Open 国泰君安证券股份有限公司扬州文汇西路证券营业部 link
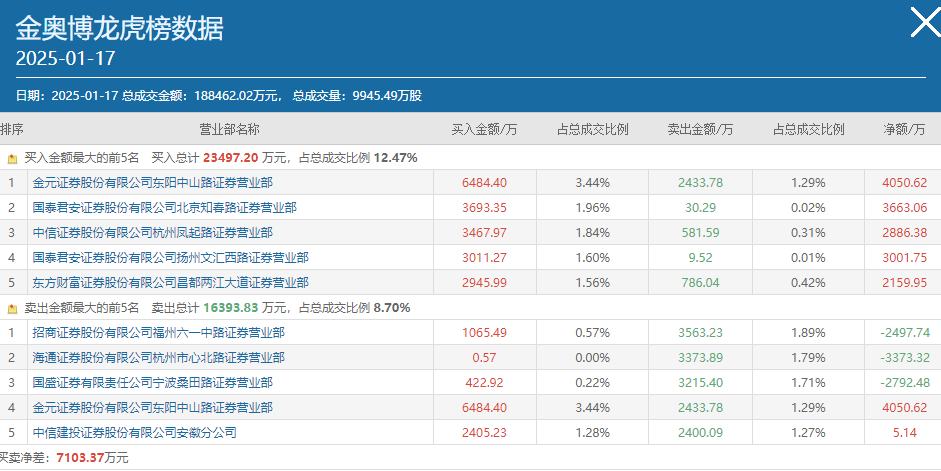Viewport: 941px width, 471px height. (x=170, y=258)
